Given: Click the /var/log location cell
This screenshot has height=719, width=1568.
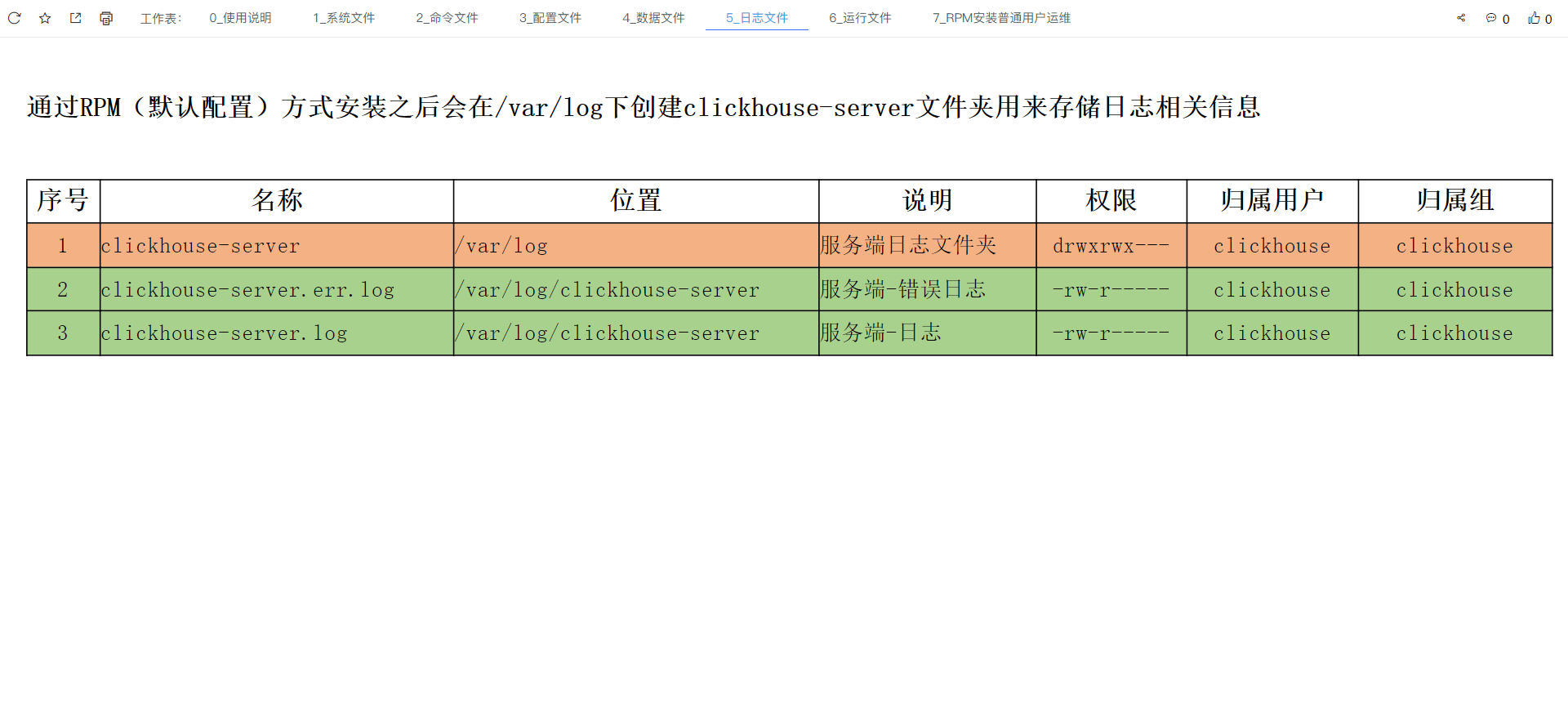Looking at the screenshot, I should pyautogui.click(x=636, y=245).
